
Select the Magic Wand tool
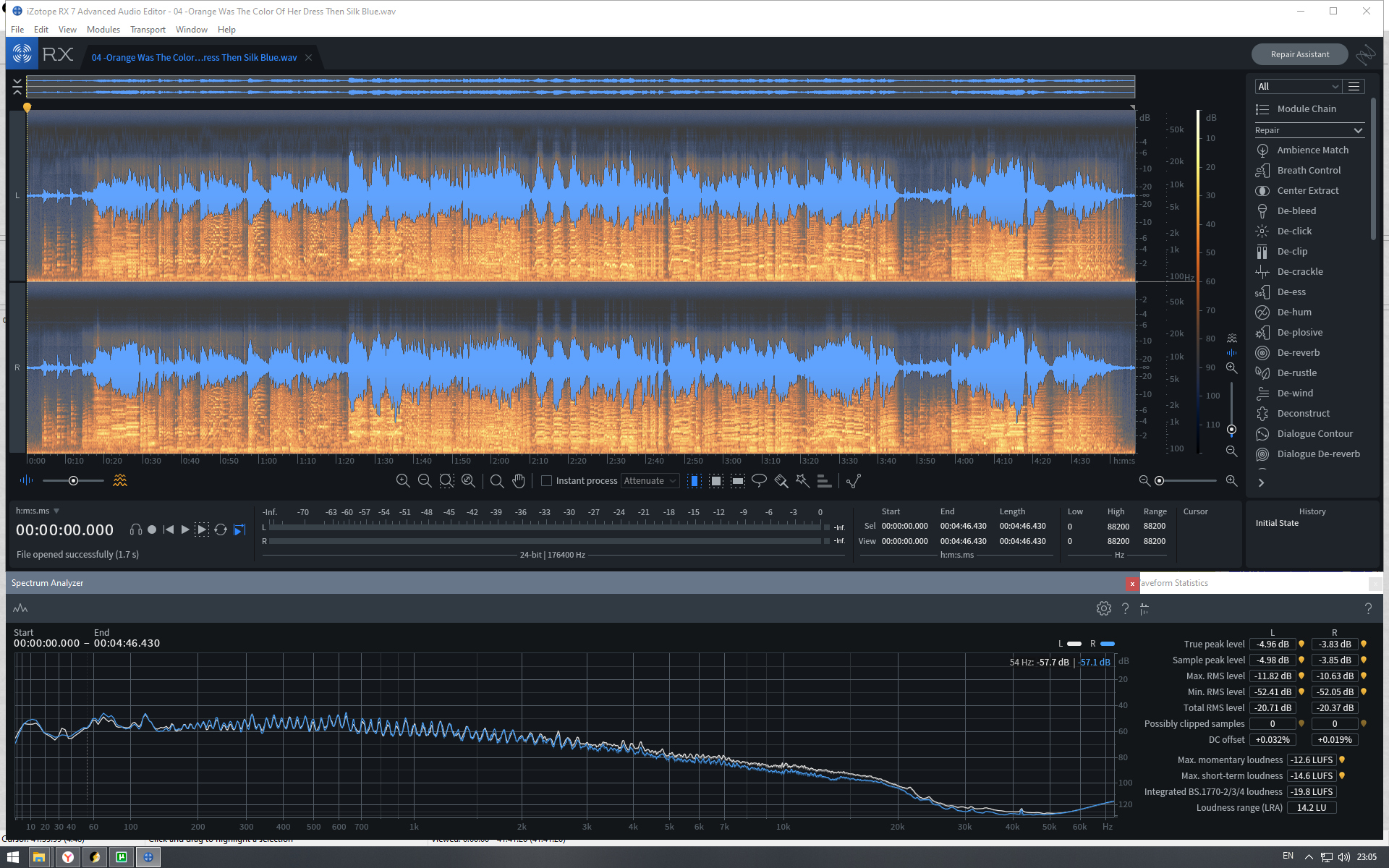point(802,481)
